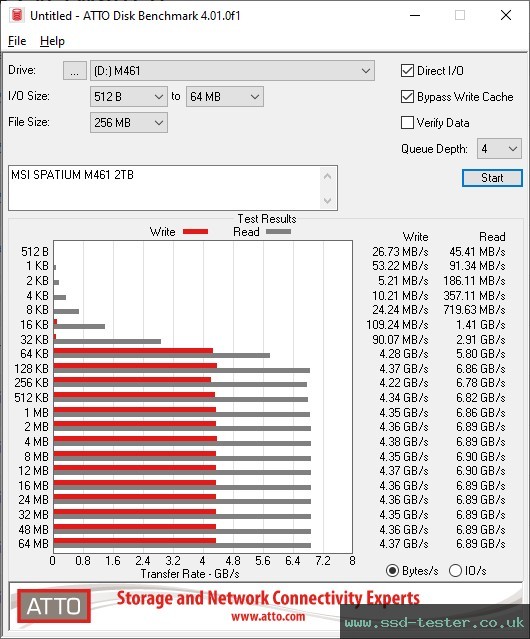Screen dimensions: 530x639
Task: Click the red 64 MB write bar
Action: pyautogui.click(x=135, y=541)
